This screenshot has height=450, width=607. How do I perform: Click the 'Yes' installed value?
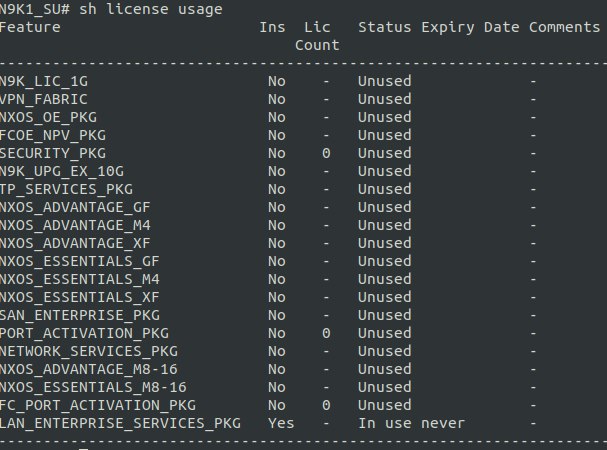281,424
